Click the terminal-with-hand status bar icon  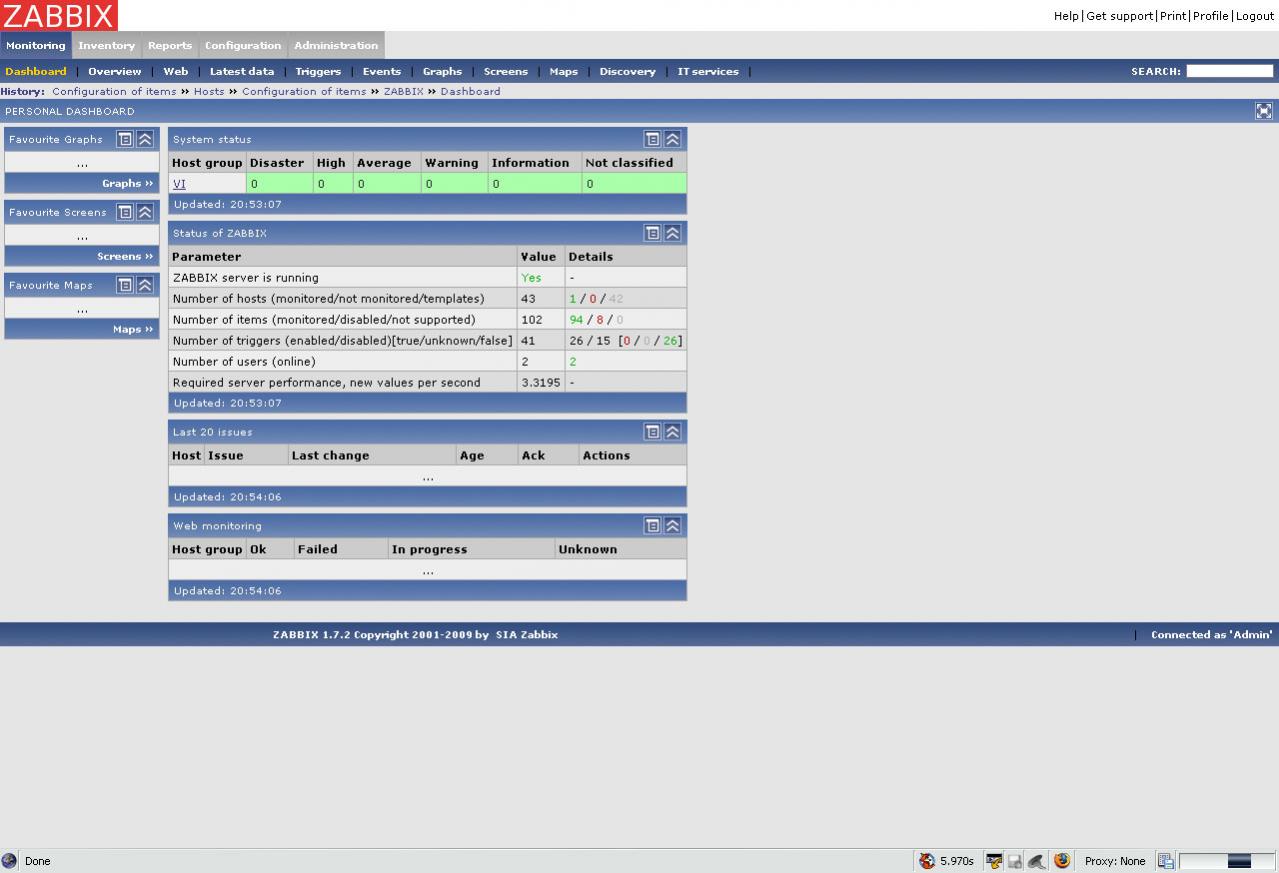994,861
